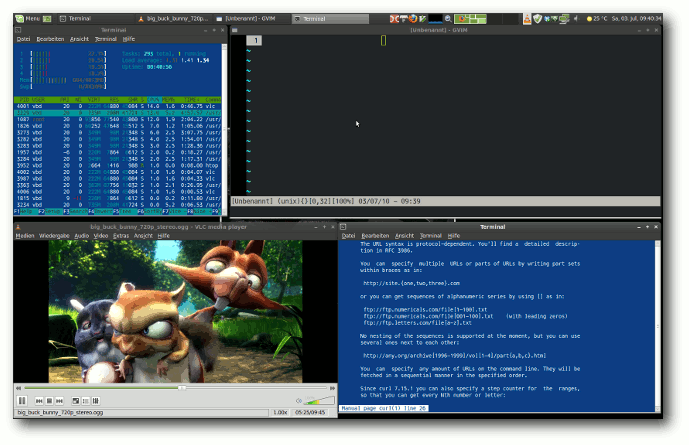Click the VLC playback speed 1.00x field
The width and height of the screenshot is (689, 445).
[x=280, y=412]
